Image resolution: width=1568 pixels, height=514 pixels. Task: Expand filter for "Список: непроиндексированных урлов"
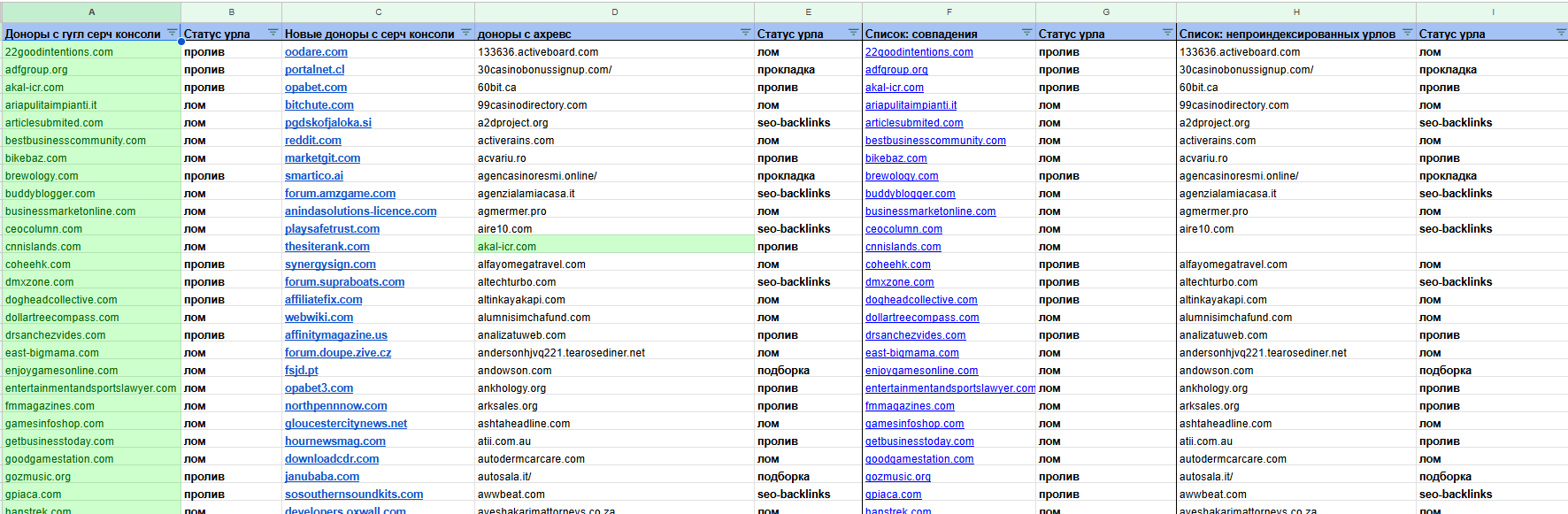1406,34
